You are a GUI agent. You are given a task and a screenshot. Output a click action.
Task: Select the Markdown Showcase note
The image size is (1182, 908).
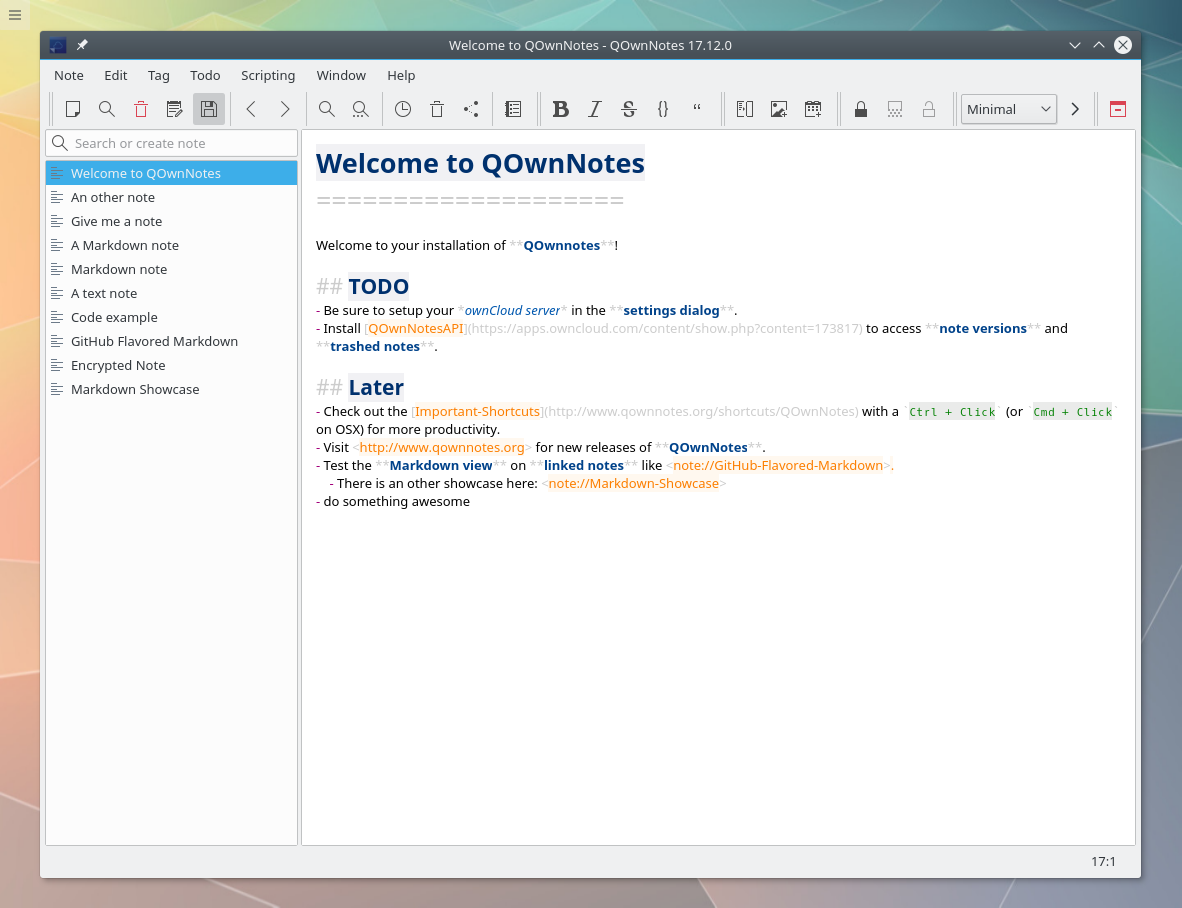(x=135, y=389)
